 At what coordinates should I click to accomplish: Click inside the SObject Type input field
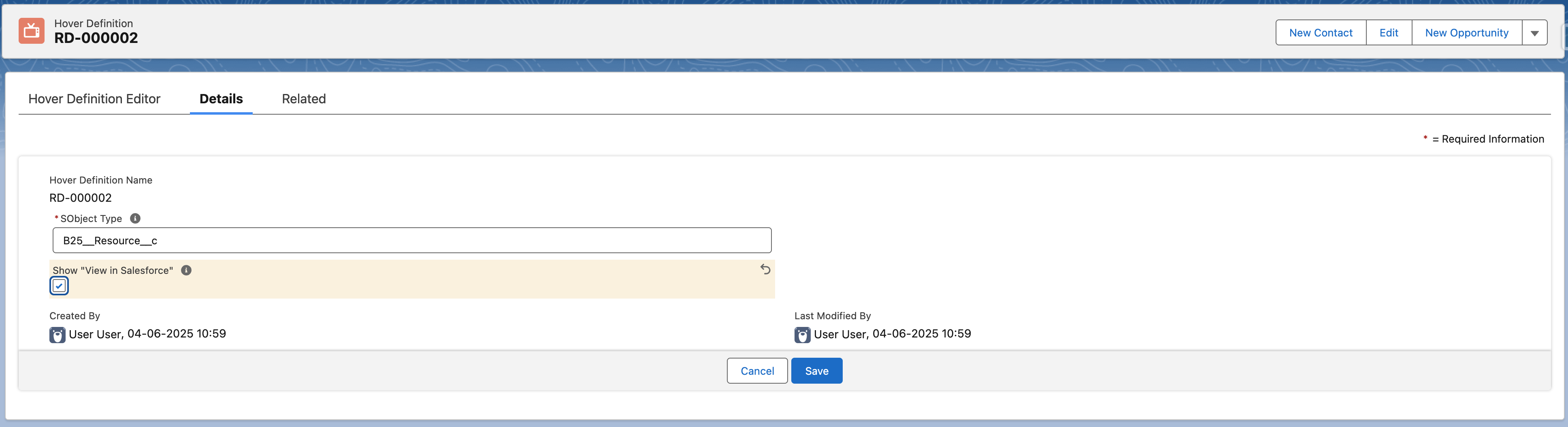click(x=412, y=241)
